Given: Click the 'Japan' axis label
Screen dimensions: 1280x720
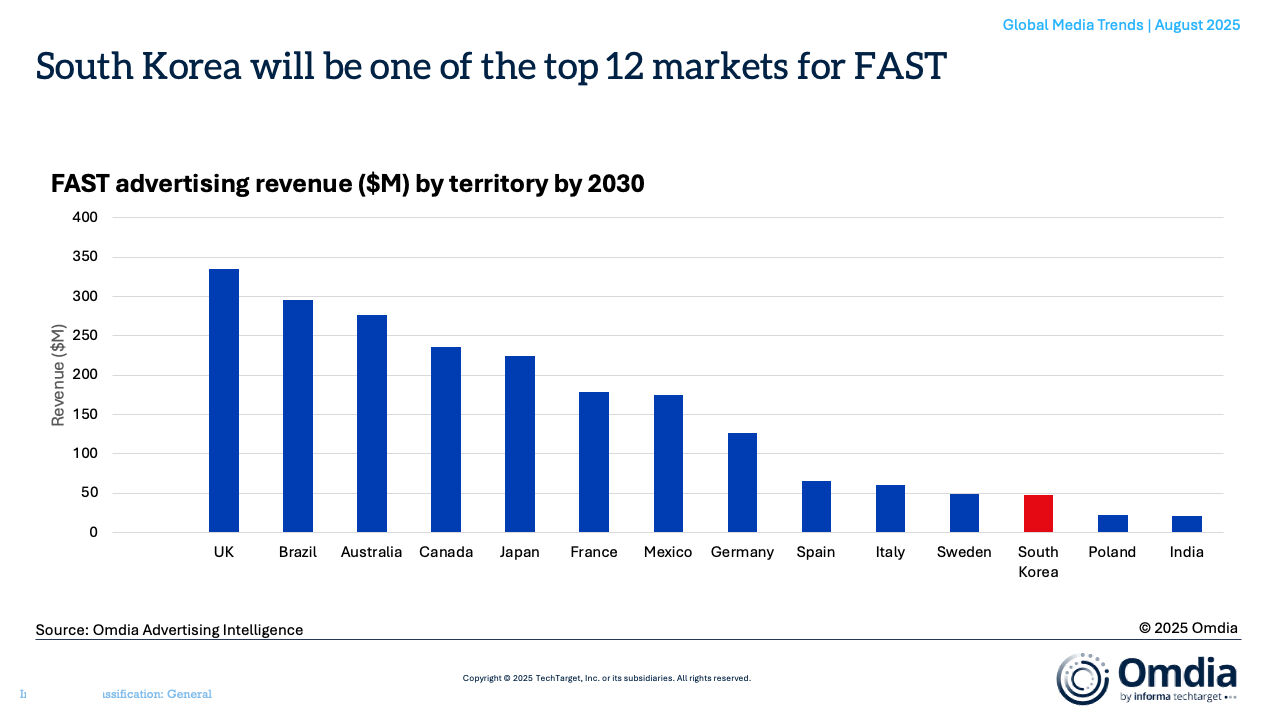Looking at the screenshot, I should tap(520, 552).
